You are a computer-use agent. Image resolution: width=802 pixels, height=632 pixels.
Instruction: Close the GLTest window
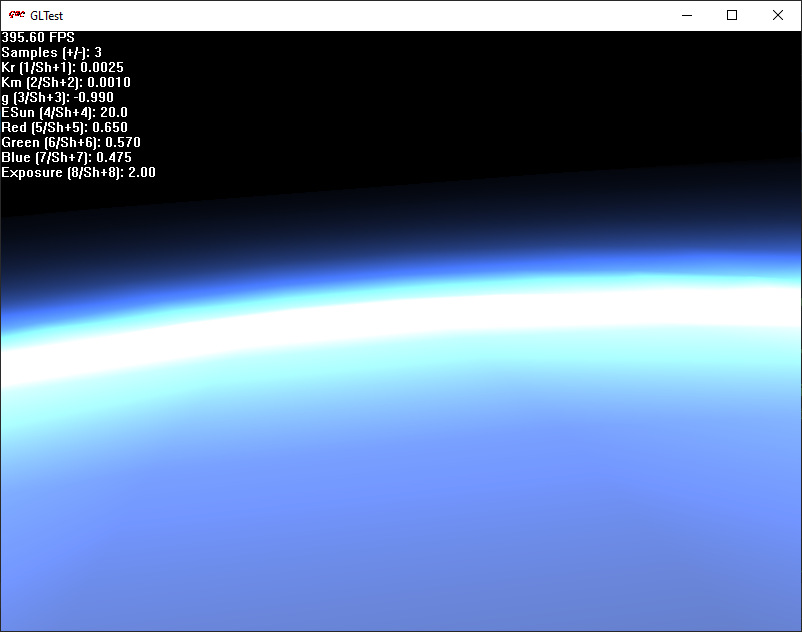pos(777,15)
